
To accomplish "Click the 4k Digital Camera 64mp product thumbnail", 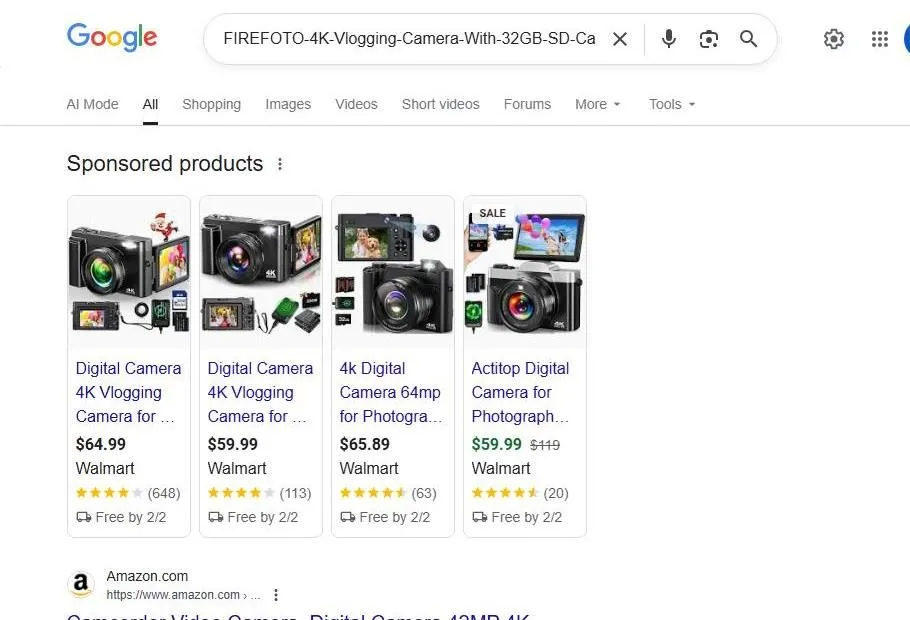I will (x=392, y=268).
